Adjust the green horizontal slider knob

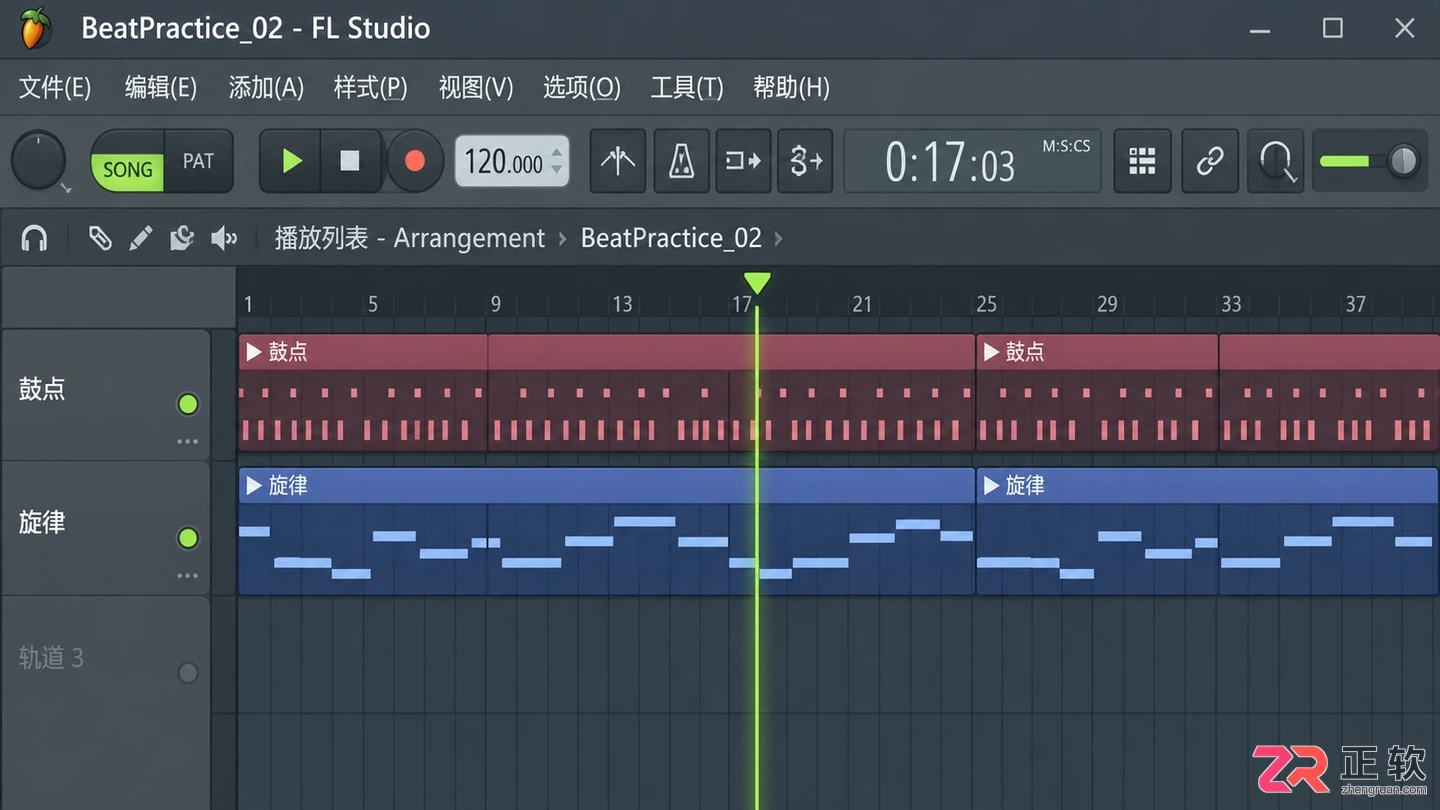coord(1403,161)
